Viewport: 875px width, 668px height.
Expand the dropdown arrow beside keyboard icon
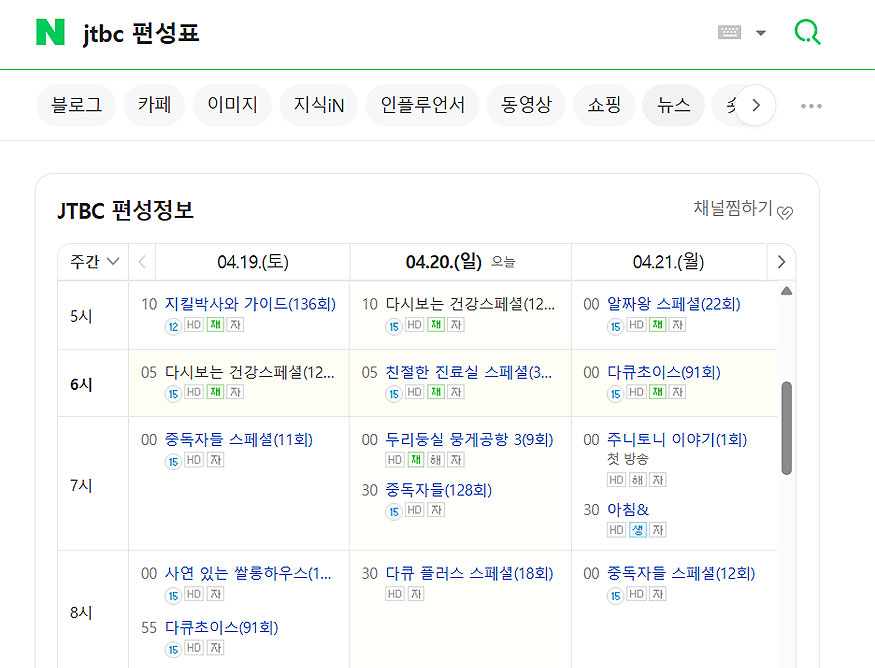tap(761, 33)
